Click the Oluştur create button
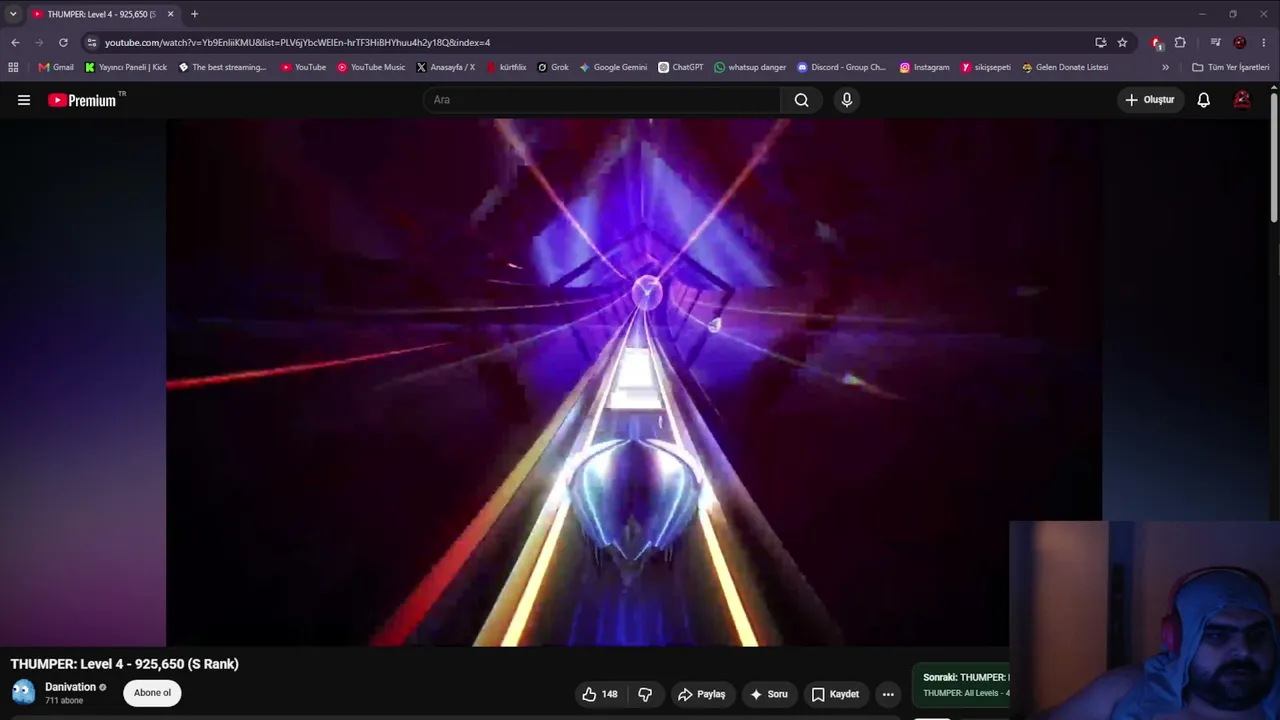The image size is (1280, 720). pos(1150,100)
